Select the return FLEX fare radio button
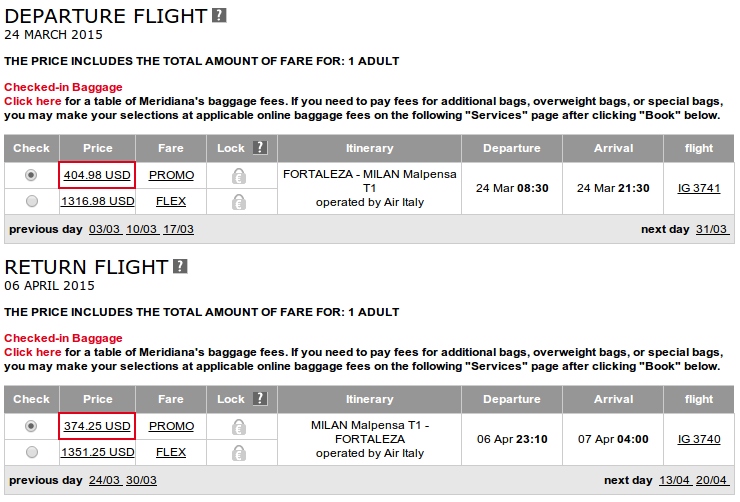 click(x=32, y=452)
